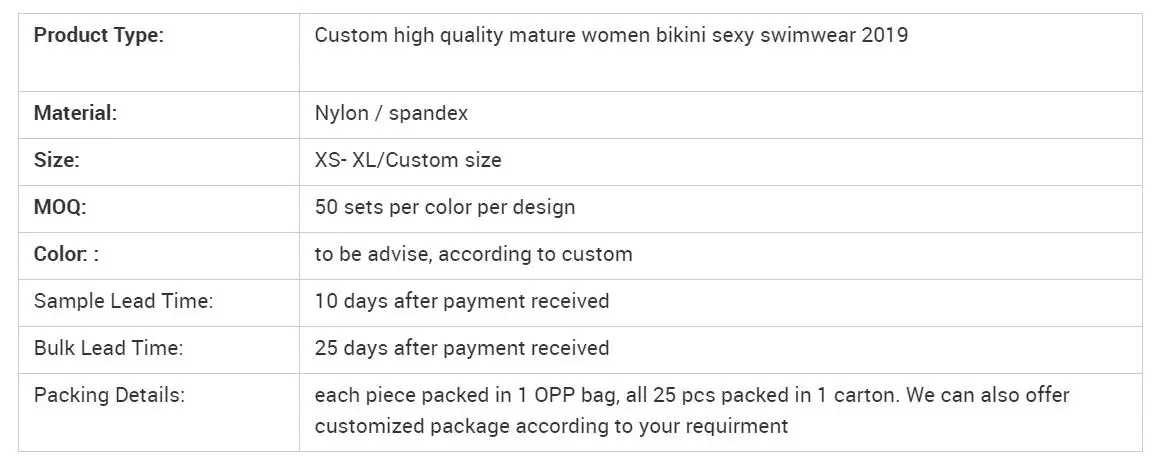
Task: Click the Packing Details label
Action: click(110, 395)
